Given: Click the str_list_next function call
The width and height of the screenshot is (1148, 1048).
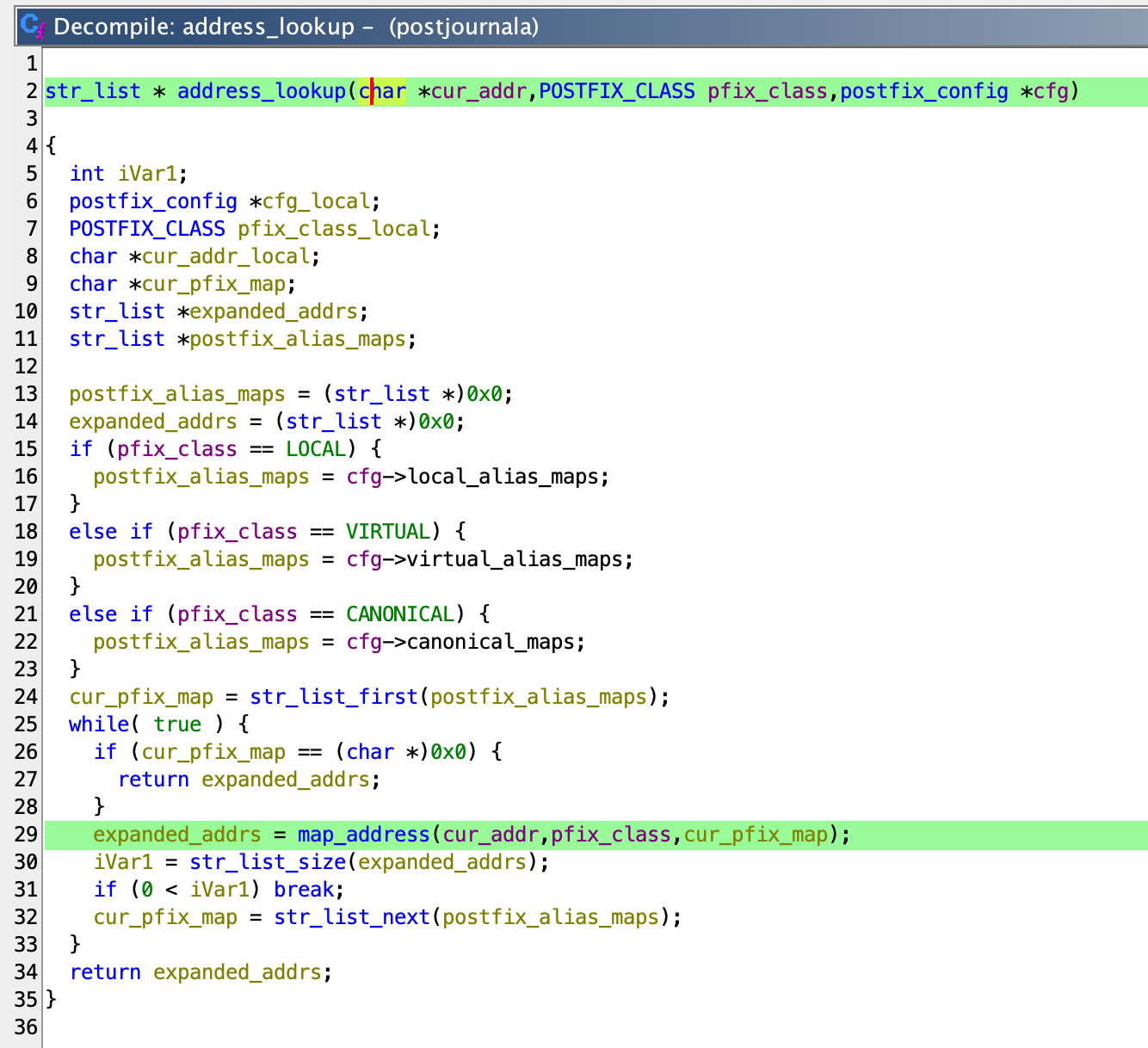Looking at the screenshot, I should (x=351, y=917).
